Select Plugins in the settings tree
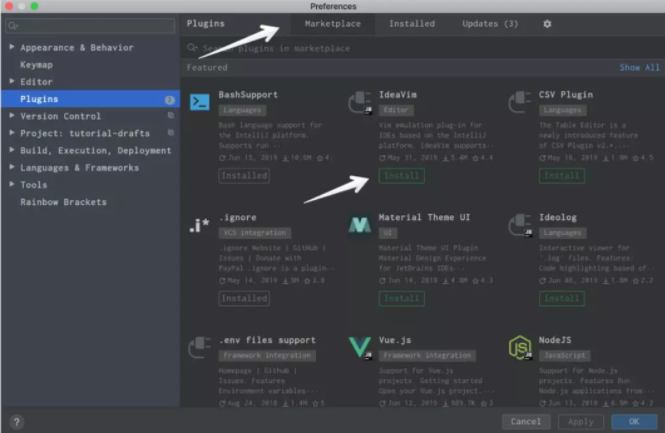Viewport: 665px width, 433px height. tap(90, 99)
